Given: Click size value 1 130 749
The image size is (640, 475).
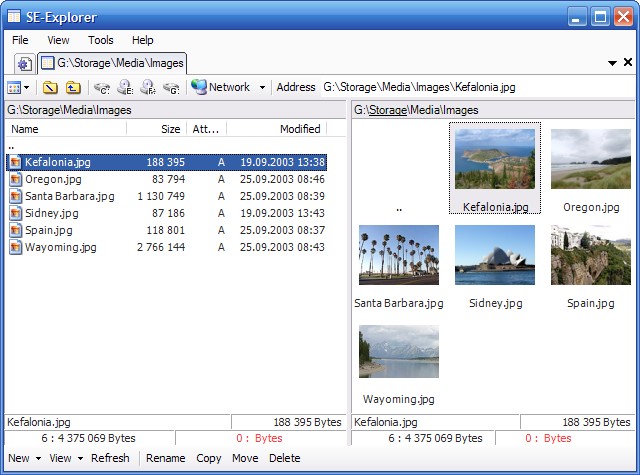Looking at the screenshot, I should click(161, 196).
